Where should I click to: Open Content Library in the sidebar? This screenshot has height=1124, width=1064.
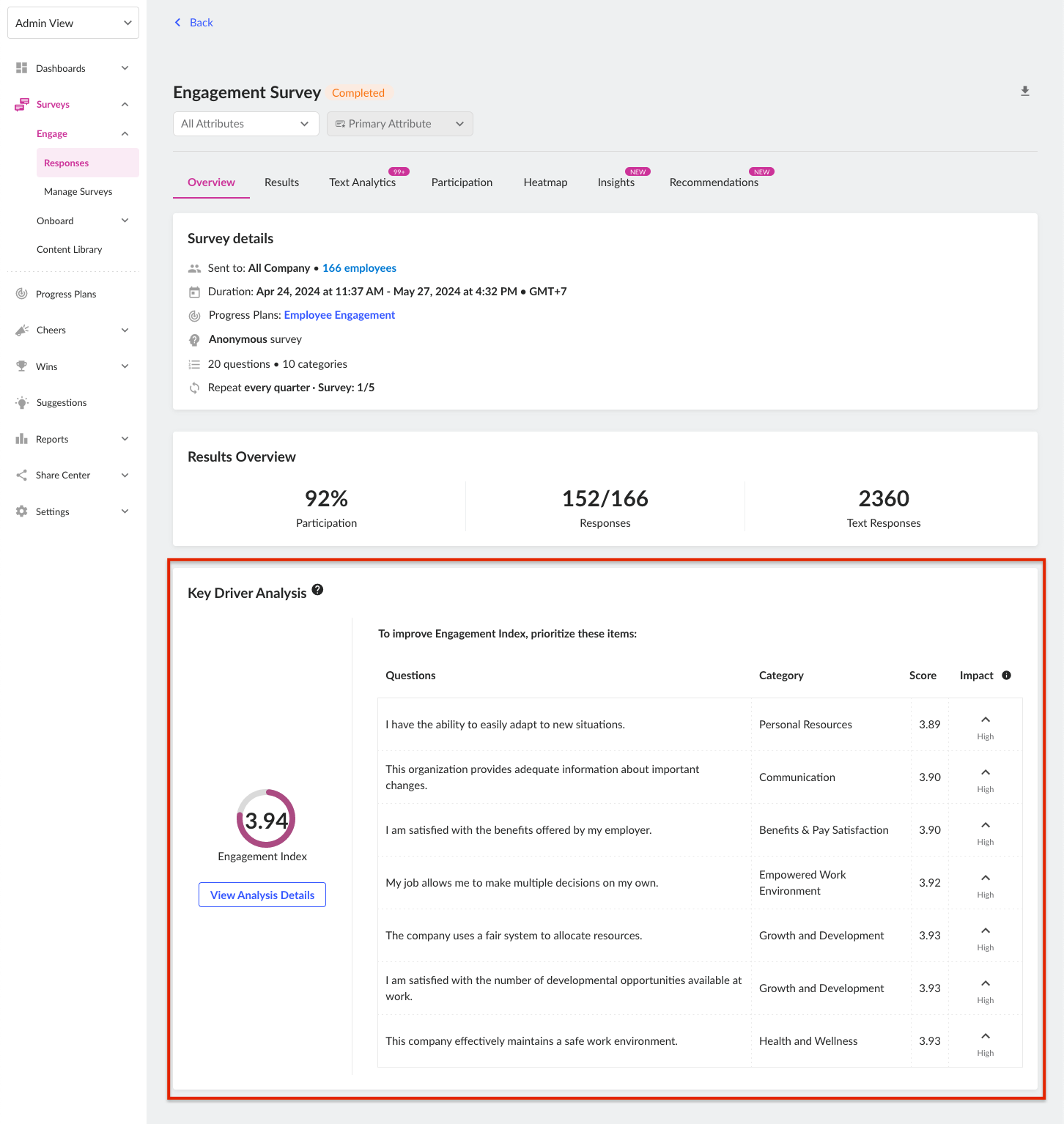tap(70, 250)
